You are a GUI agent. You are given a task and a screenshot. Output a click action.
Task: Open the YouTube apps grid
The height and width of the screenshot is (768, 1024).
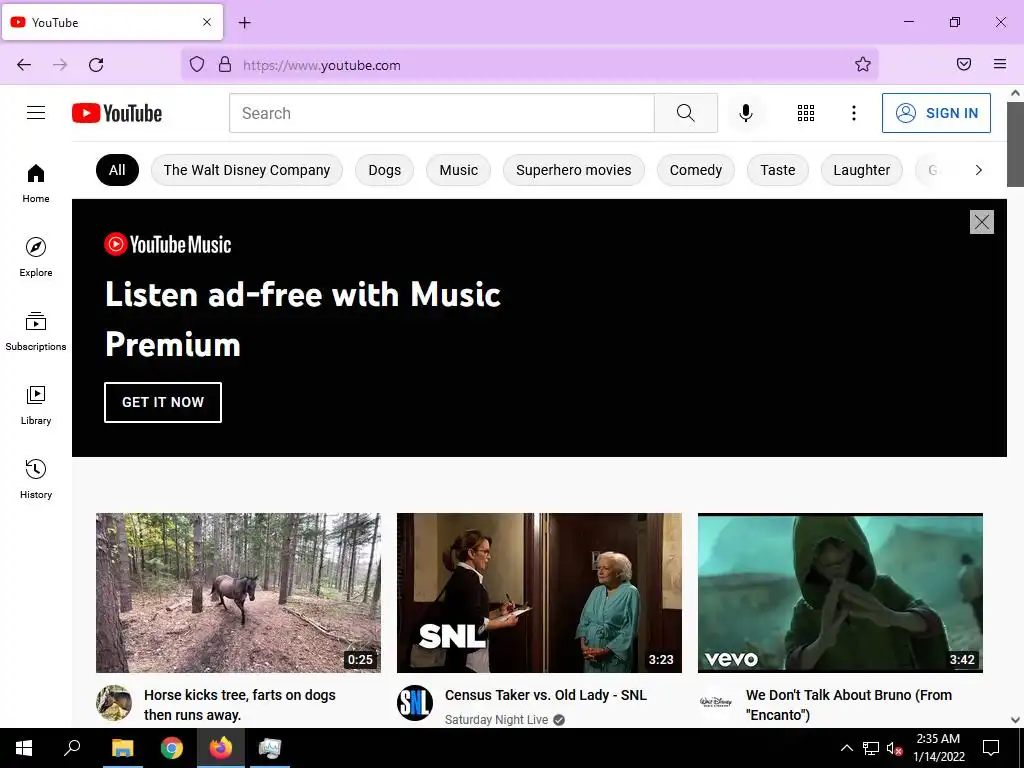(806, 113)
